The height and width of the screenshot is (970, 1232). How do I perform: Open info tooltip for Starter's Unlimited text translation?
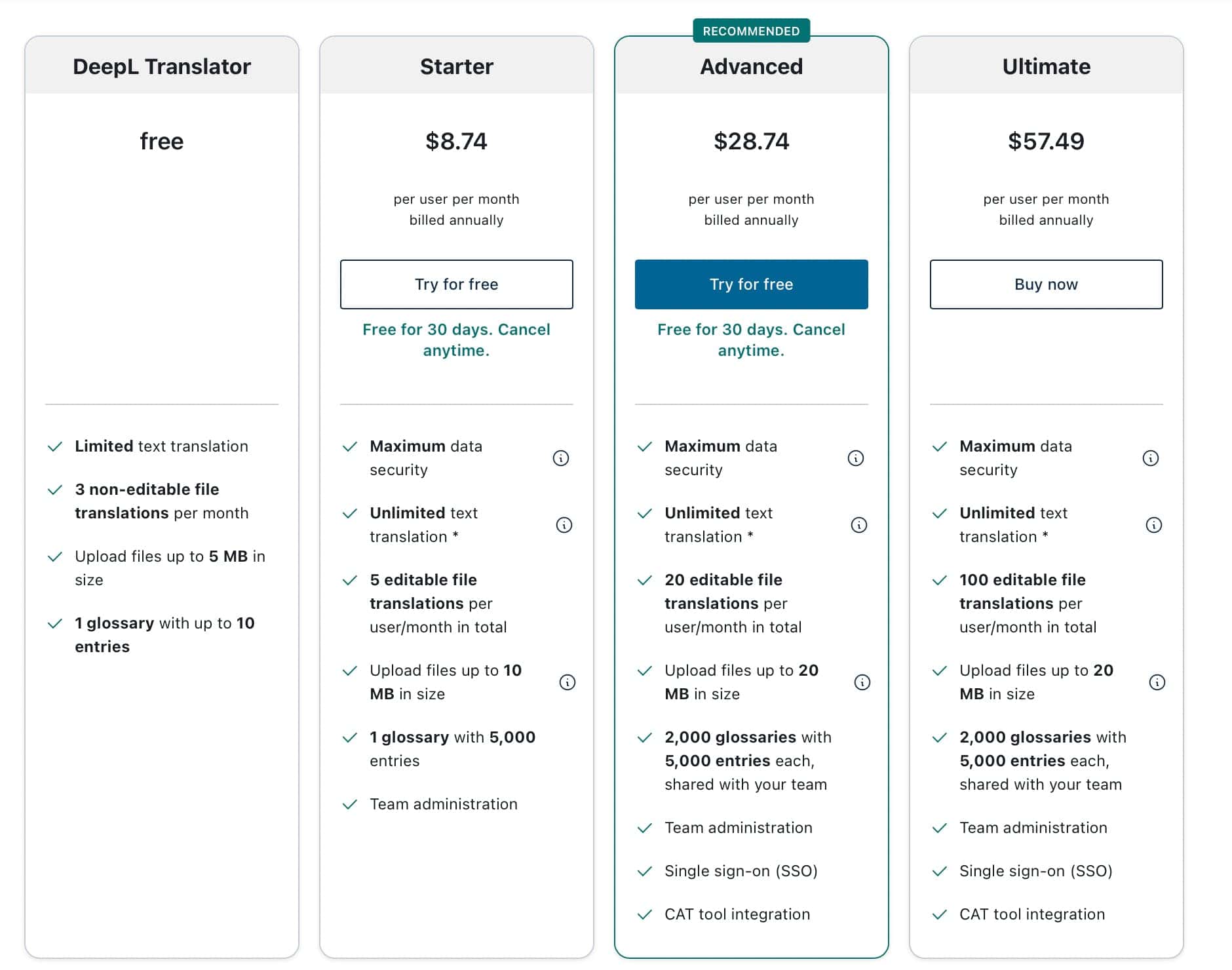tap(564, 524)
